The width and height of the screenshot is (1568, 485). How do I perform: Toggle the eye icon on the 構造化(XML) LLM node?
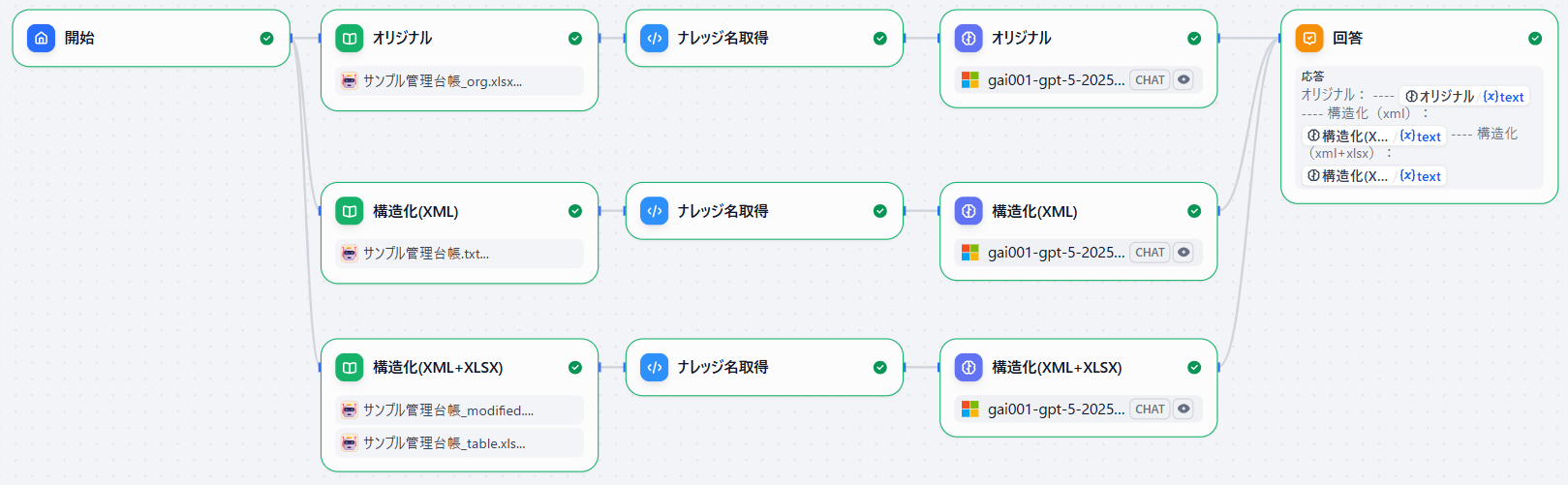click(x=1184, y=253)
